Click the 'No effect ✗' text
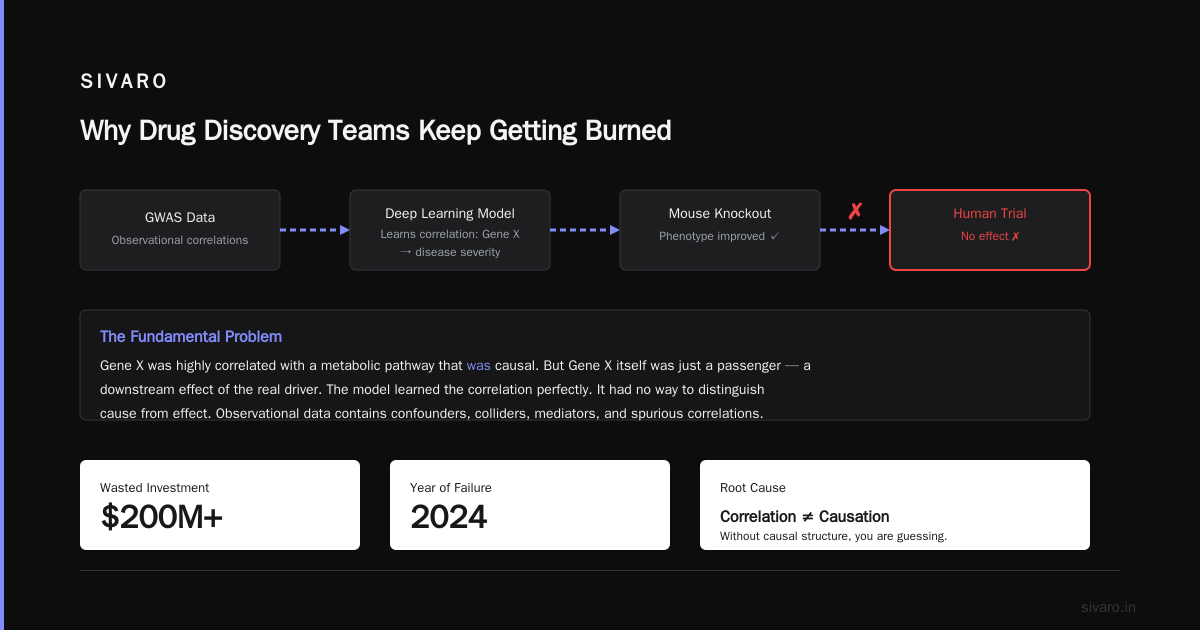 [990, 236]
